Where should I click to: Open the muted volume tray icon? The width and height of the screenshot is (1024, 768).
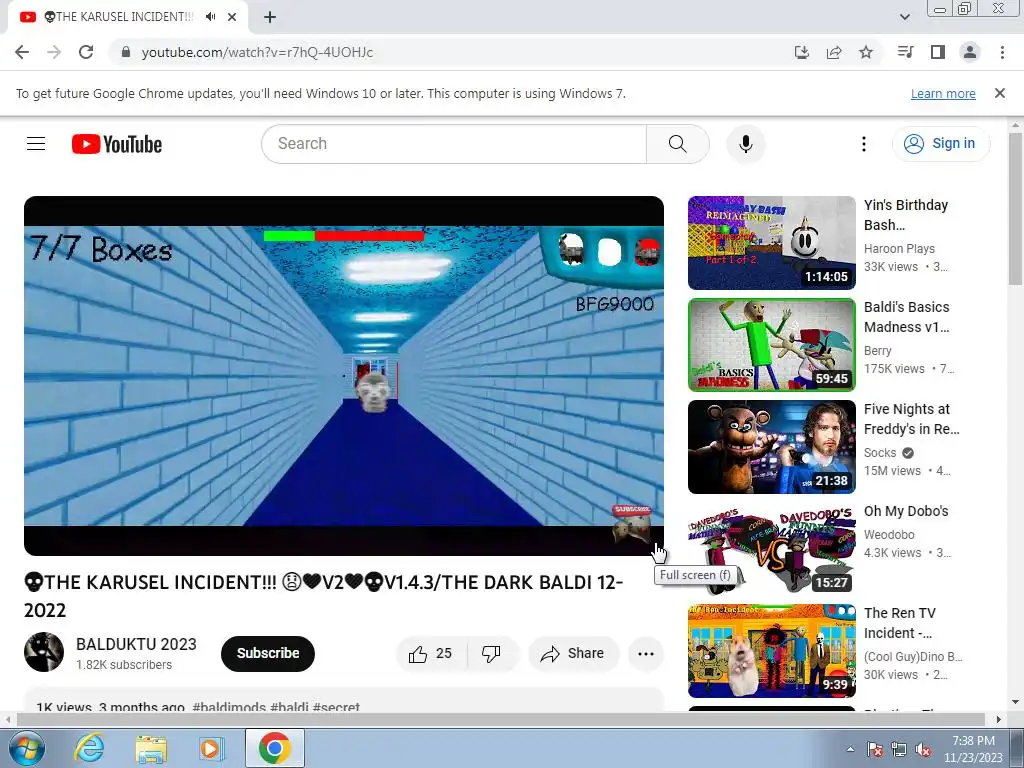pos(923,750)
